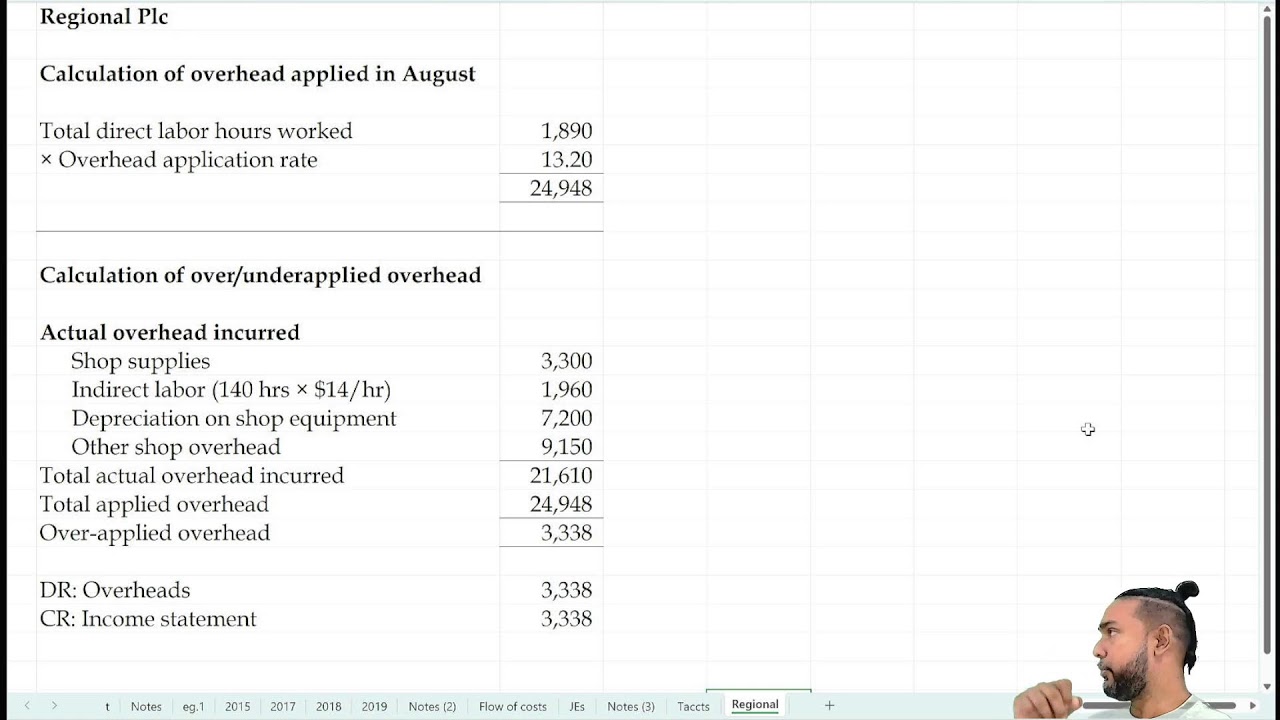Switch to the Taccts sheet tab
Image resolution: width=1280 pixels, height=720 pixels.
click(693, 706)
